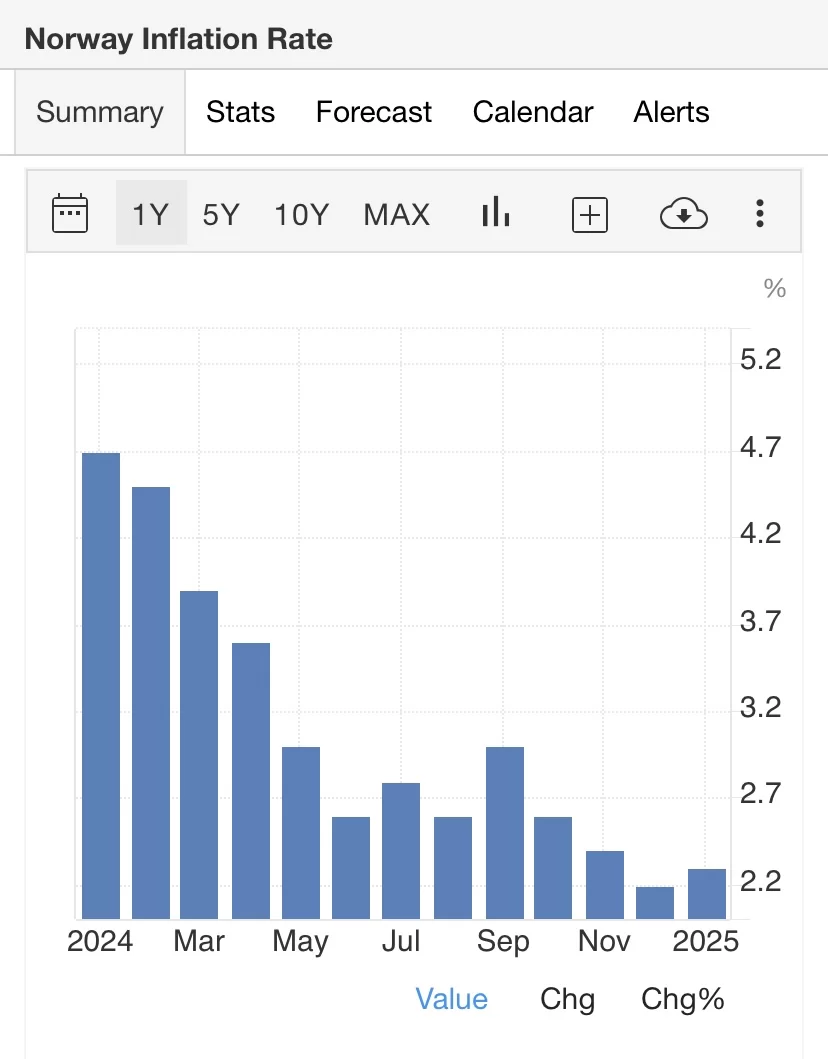Click the Norway Inflation Rate heading

coord(178,40)
